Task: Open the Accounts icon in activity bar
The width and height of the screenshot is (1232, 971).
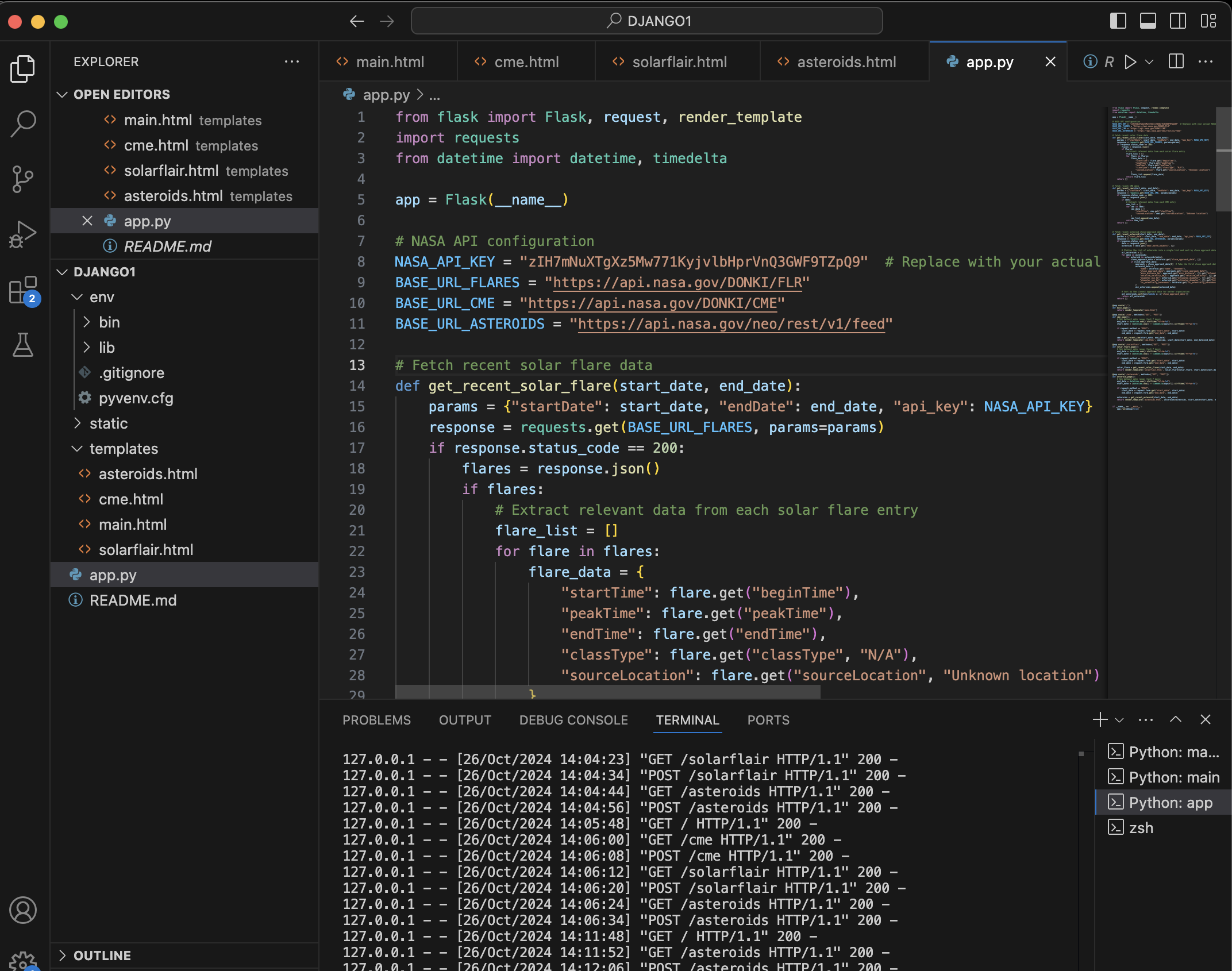Action: (x=23, y=910)
